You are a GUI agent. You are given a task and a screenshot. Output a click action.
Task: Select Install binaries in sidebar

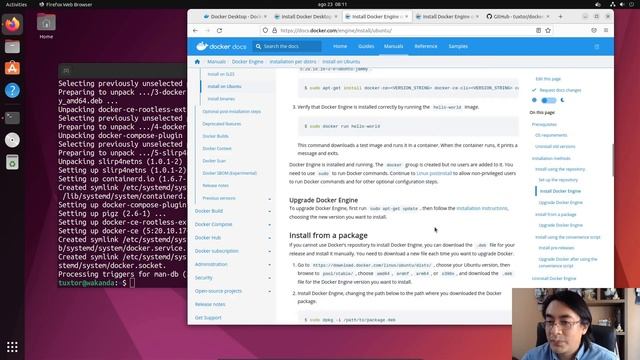pyautogui.click(x=221, y=99)
